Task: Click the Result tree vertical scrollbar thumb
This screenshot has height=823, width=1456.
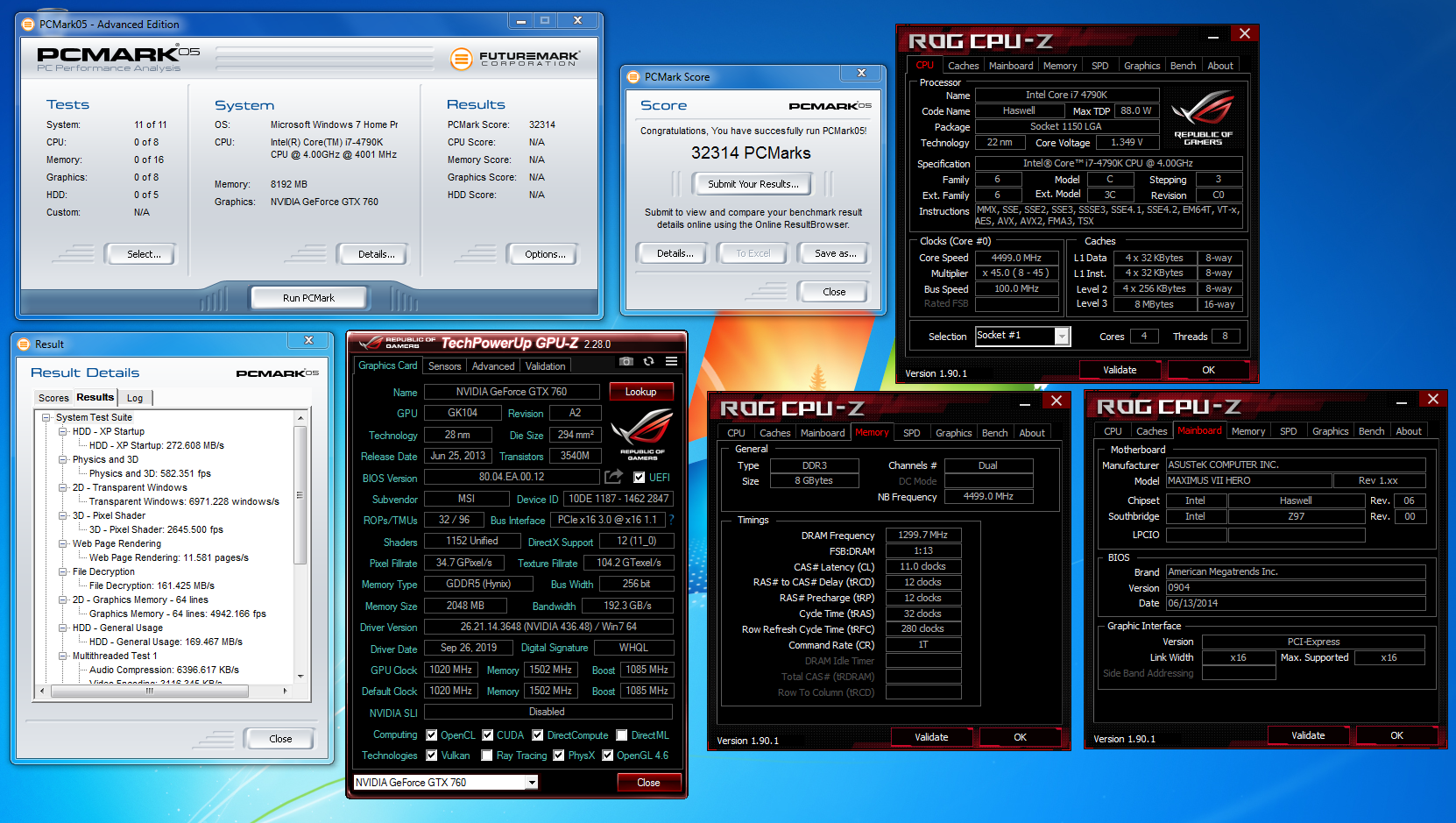Action: pyautogui.click(x=300, y=495)
